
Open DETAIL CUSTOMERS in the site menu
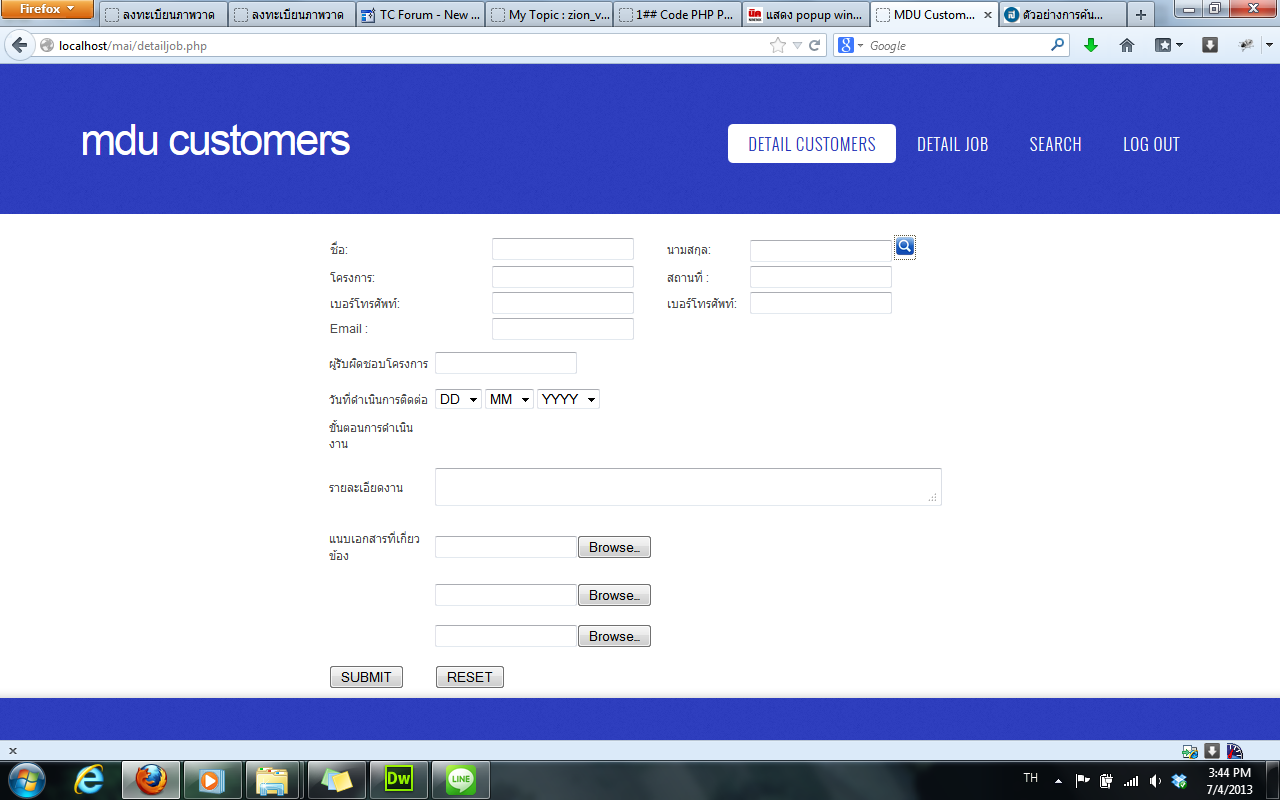[x=812, y=144]
